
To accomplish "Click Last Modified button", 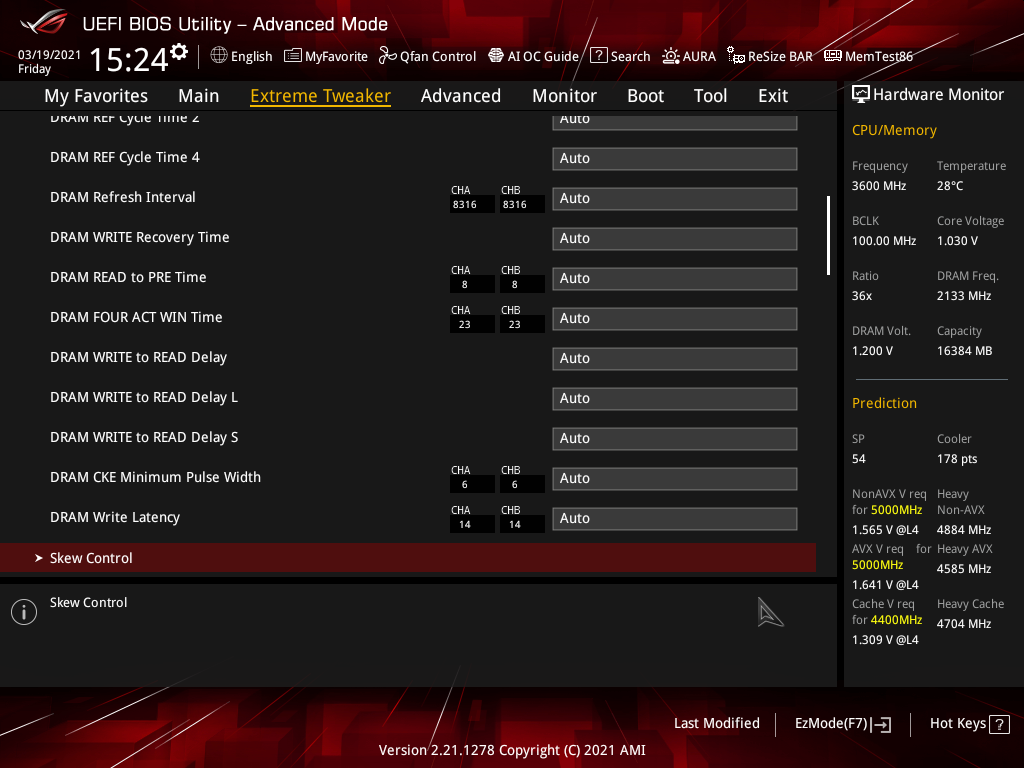I will (x=716, y=723).
